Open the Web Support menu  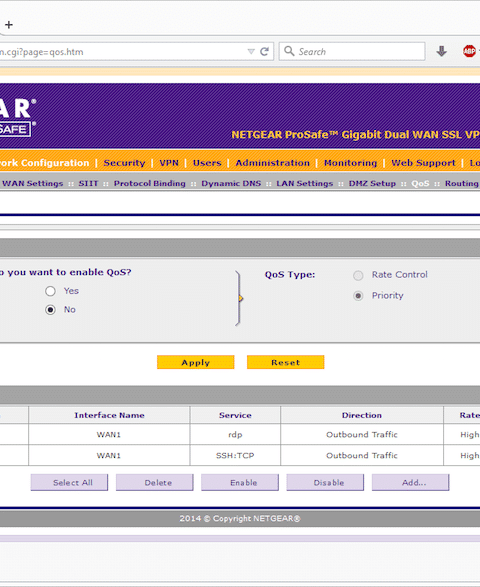tap(423, 163)
